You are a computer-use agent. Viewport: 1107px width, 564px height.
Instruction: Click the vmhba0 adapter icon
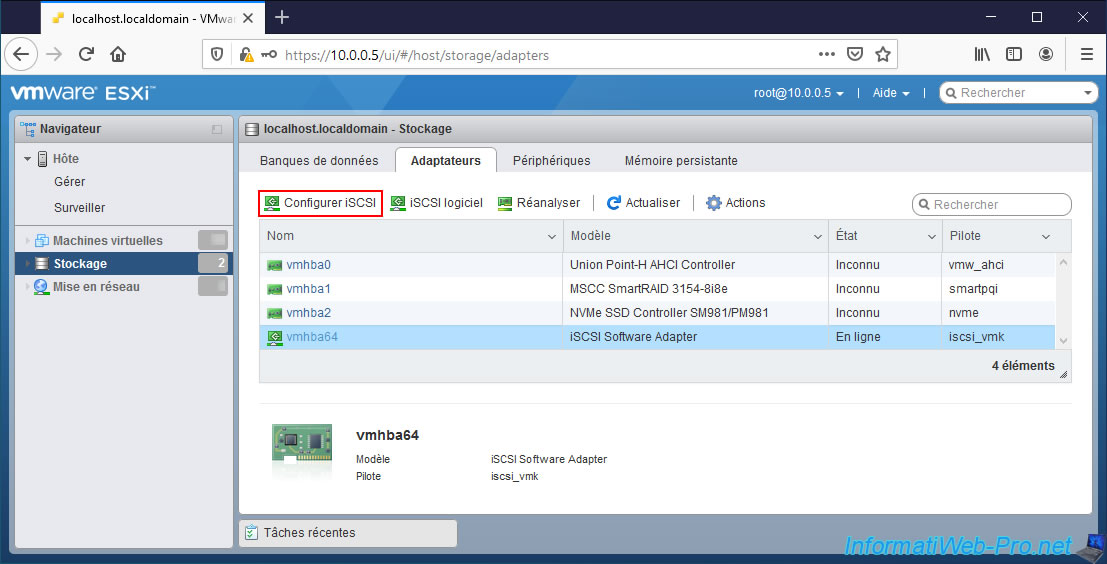coord(275,265)
